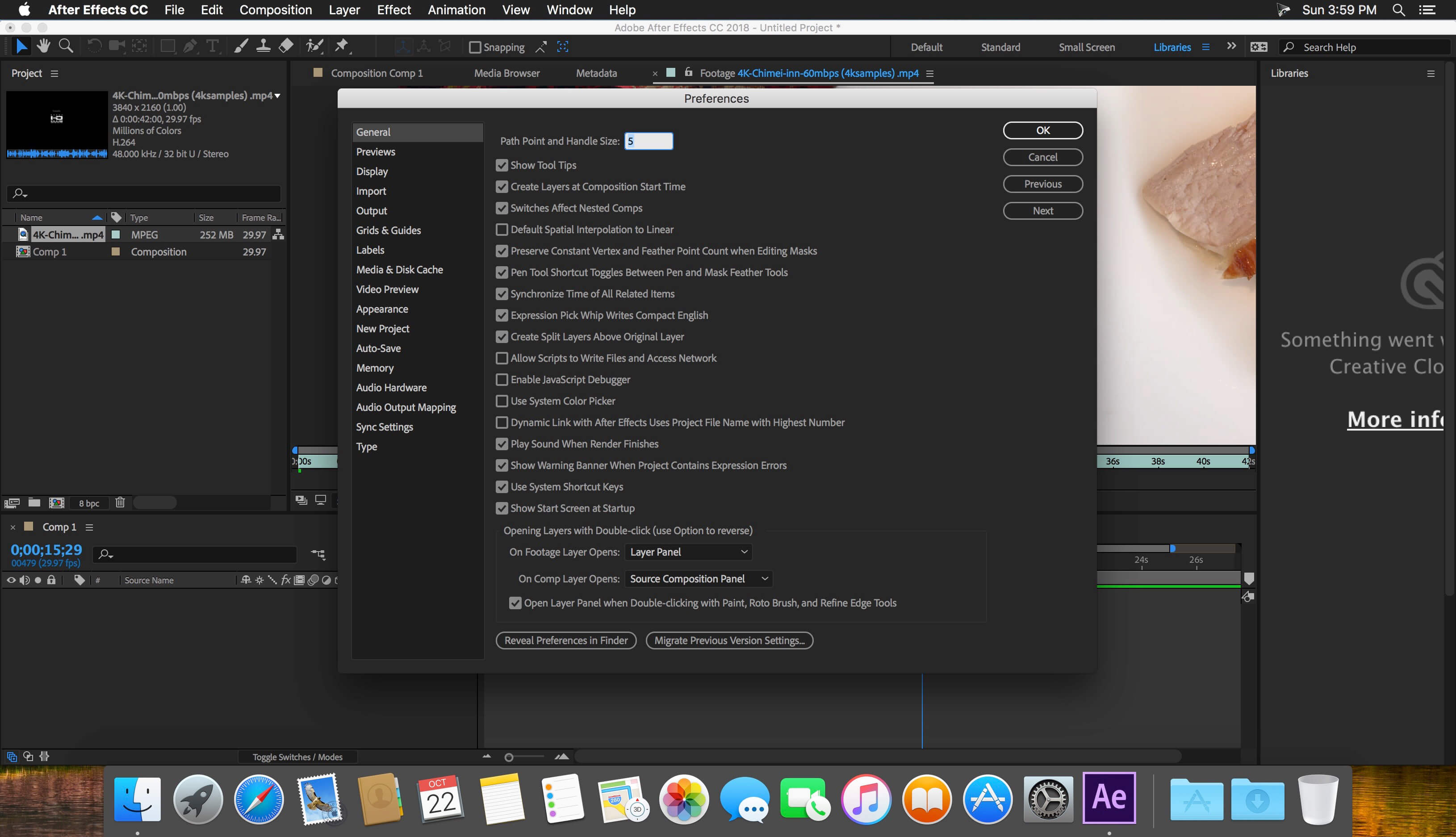Toggle Default Spatial Interpolation to Linear
Viewport: 1456px width, 837px height.
(501, 229)
